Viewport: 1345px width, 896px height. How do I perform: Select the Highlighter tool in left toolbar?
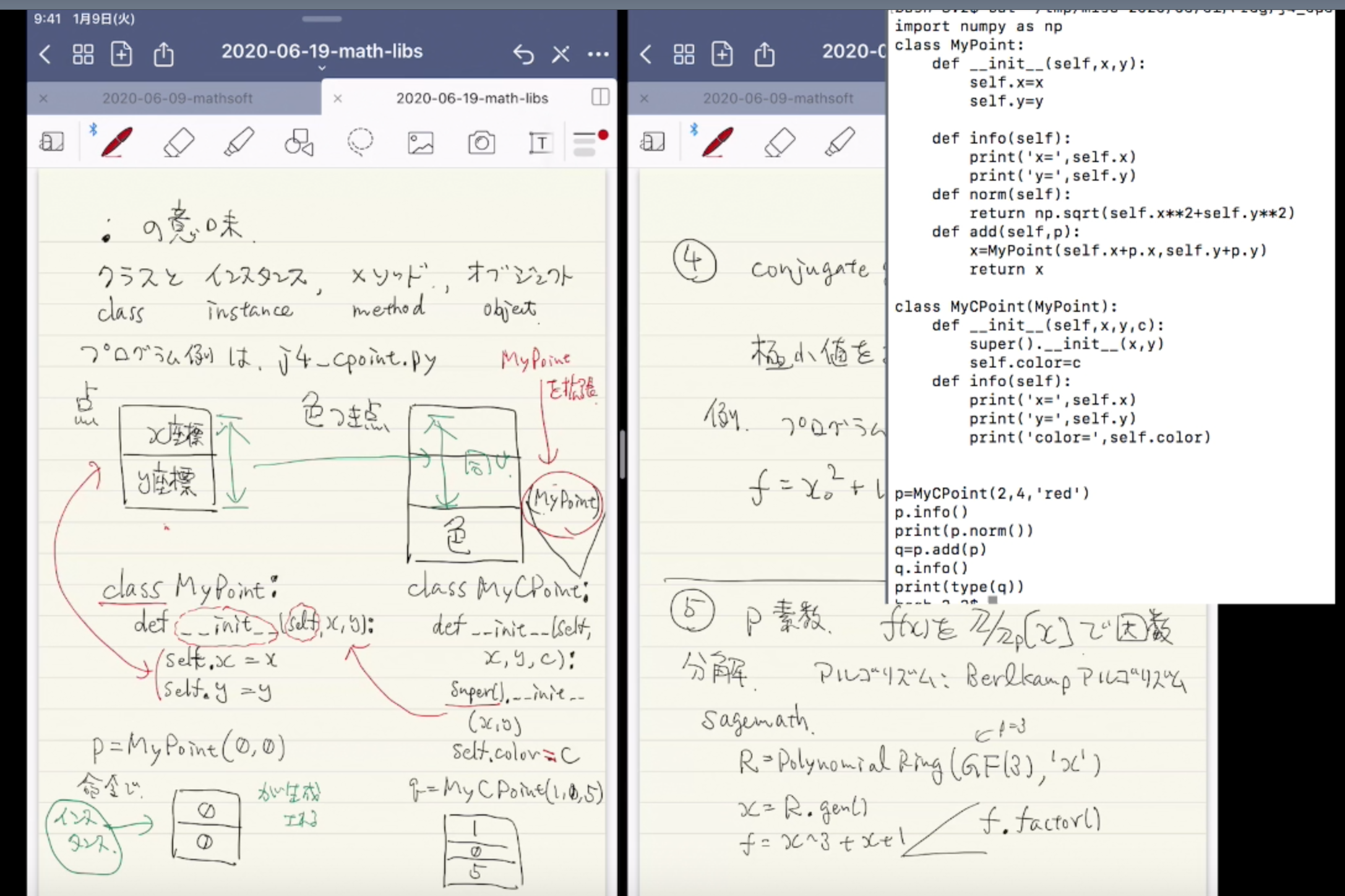pyautogui.click(x=239, y=142)
